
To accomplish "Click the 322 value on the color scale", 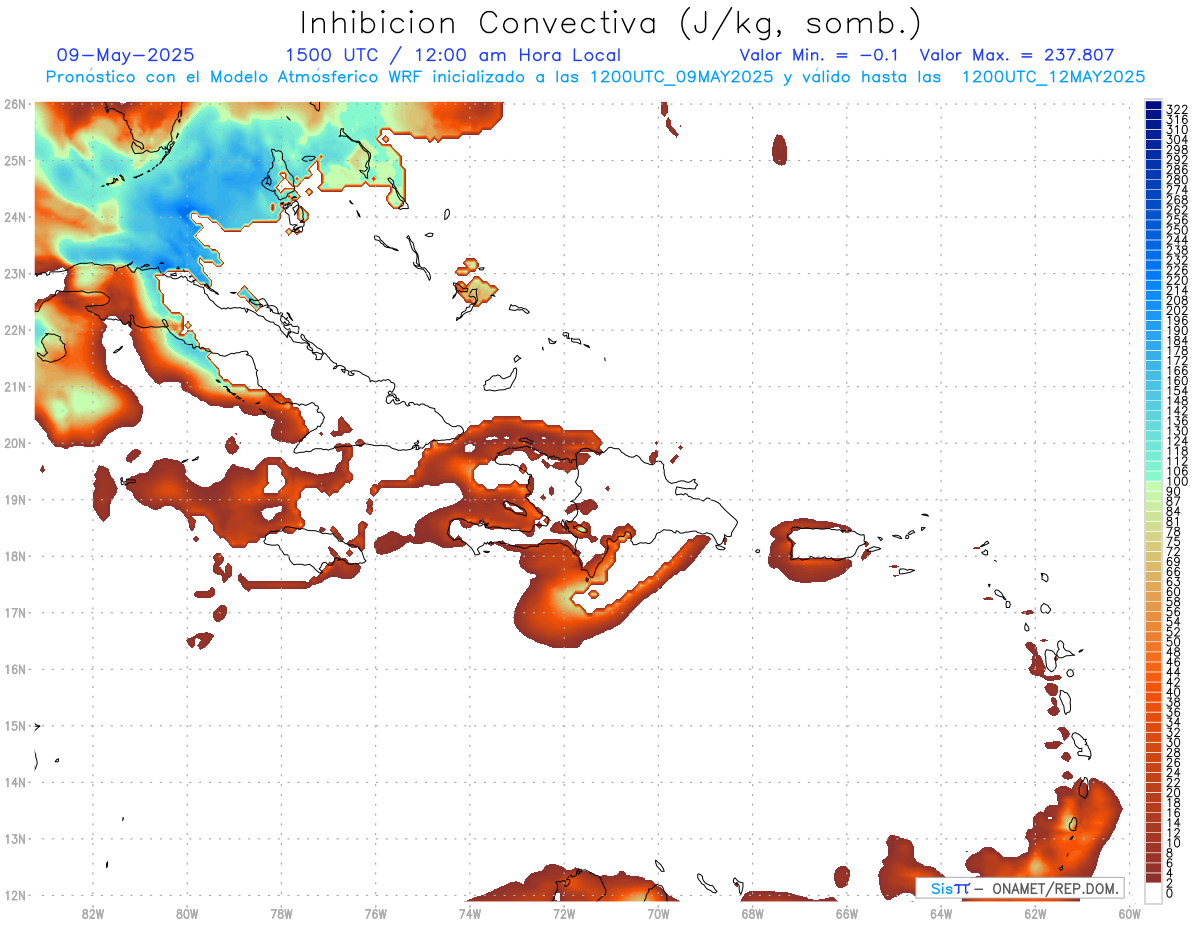I will [1177, 109].
